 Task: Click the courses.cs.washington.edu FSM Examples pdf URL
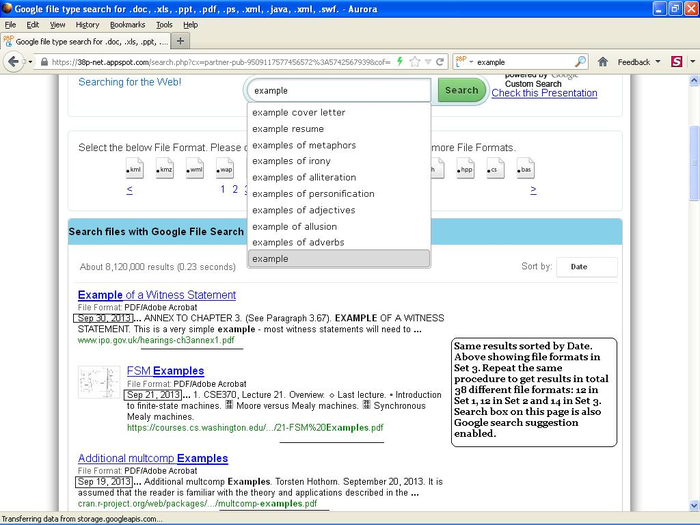click(x=255, y=428)
